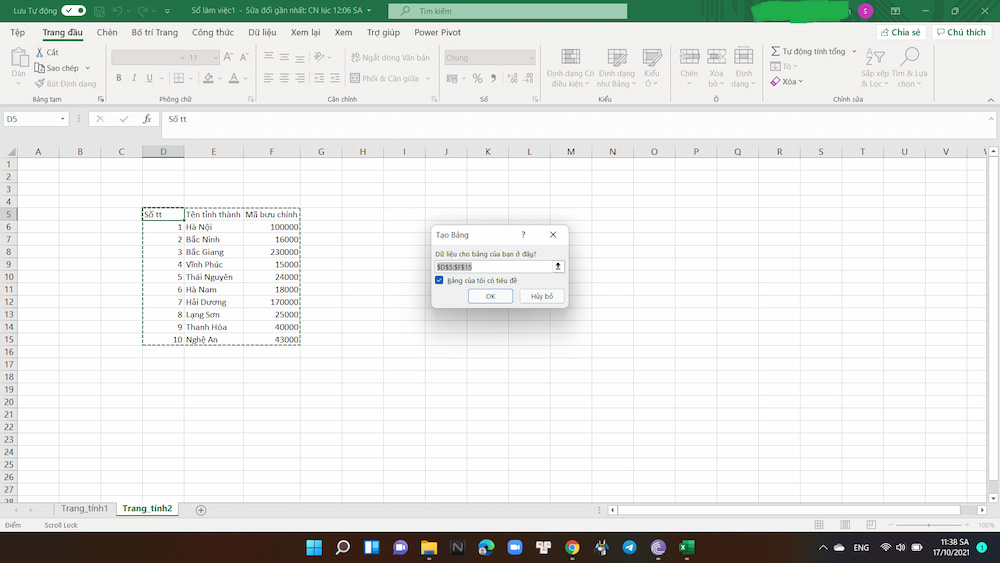Click the Paste (Dán) clipboard icon
Screen dimensions: 1000x563
coord(18,58)
